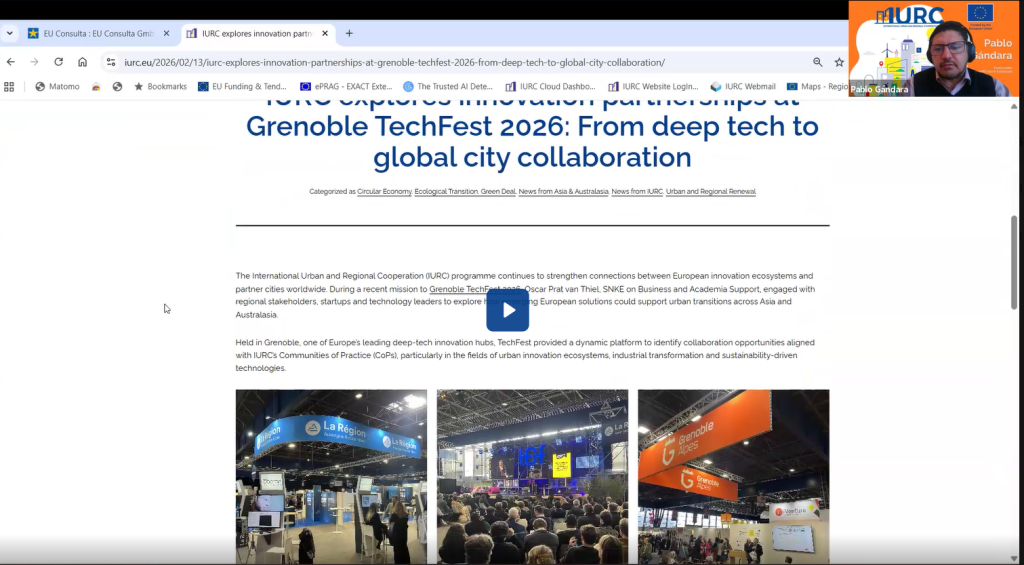Open the La Région booth photo
This screenshot has height=565, width=1024.
331,476
